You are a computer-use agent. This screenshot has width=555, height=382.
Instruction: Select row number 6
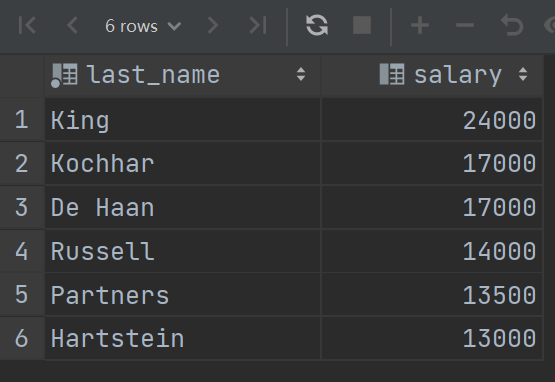click(22, 338)
